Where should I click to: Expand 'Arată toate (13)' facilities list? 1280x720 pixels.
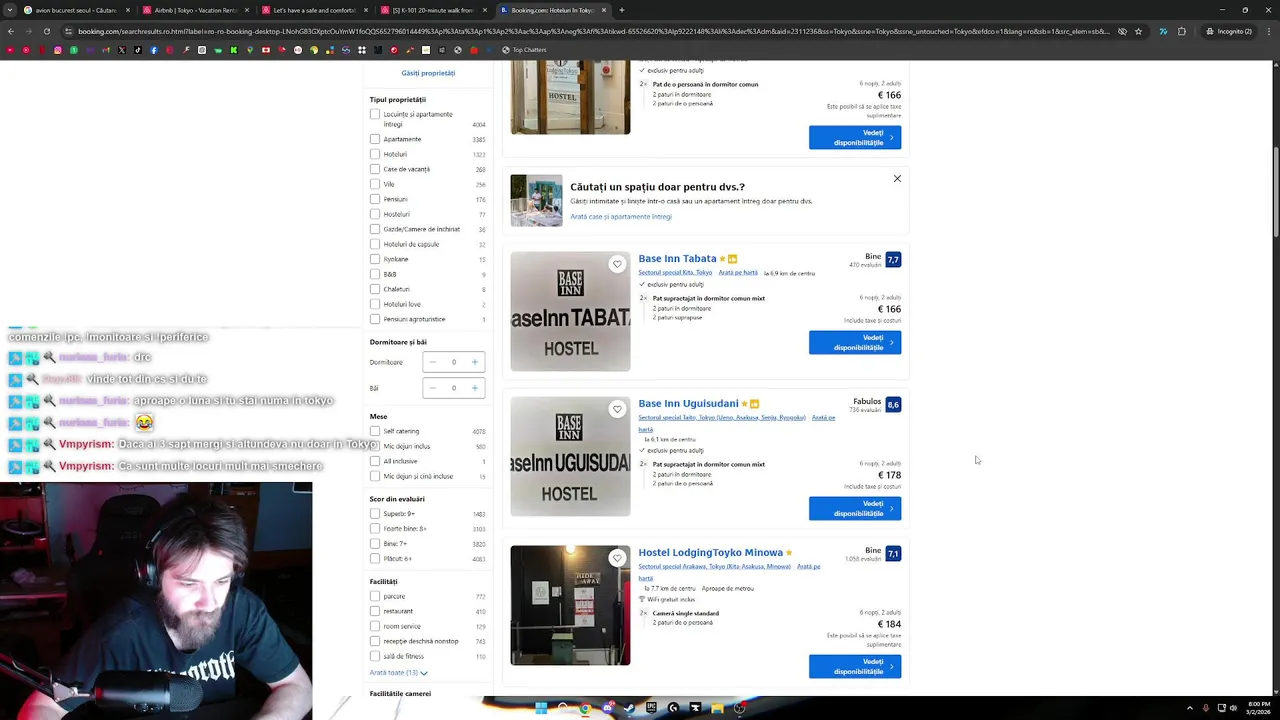(398, 673)
